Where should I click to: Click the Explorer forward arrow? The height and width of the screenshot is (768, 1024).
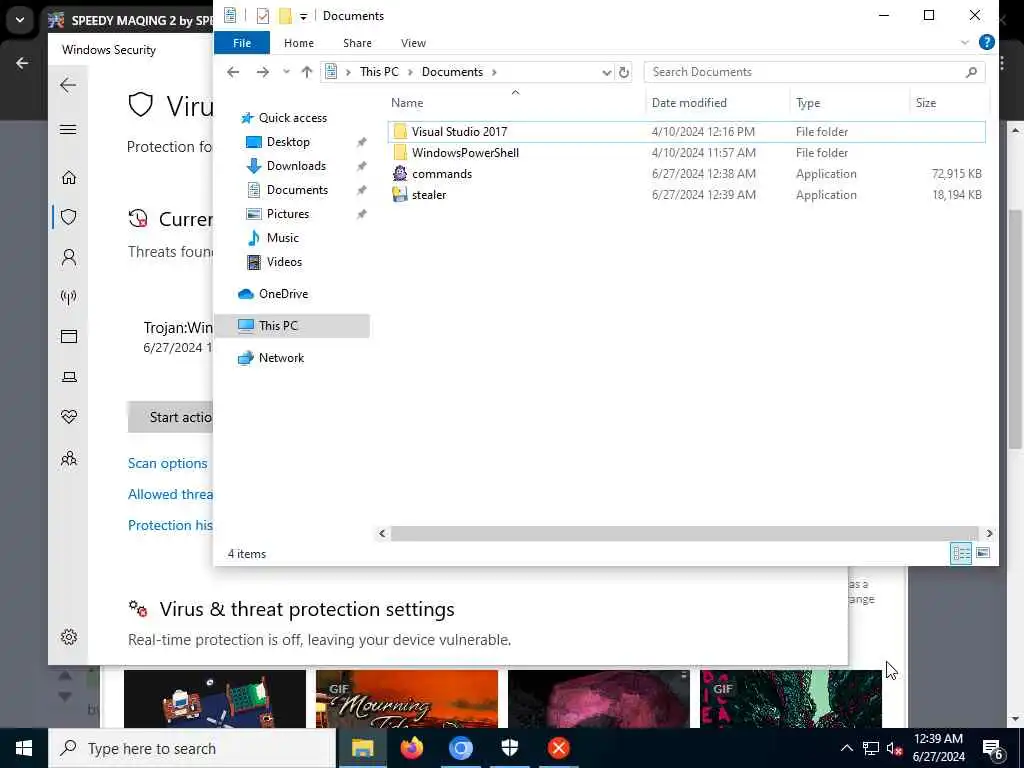point(263,72)
